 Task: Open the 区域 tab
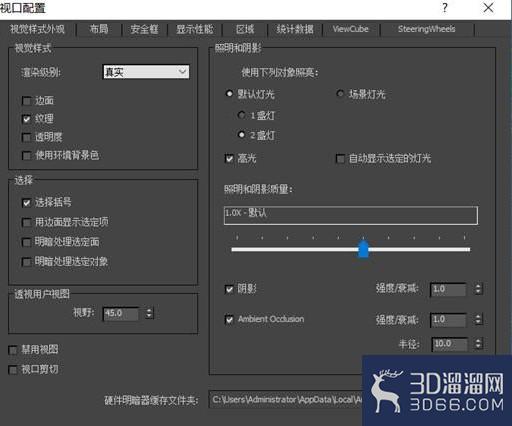(245, 29)
